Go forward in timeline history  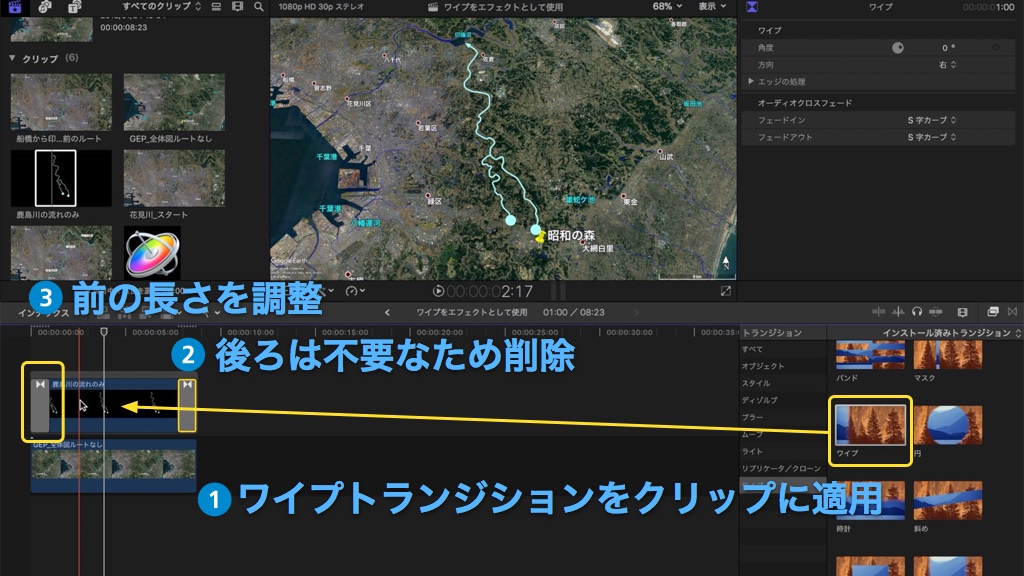coord(637,313)
